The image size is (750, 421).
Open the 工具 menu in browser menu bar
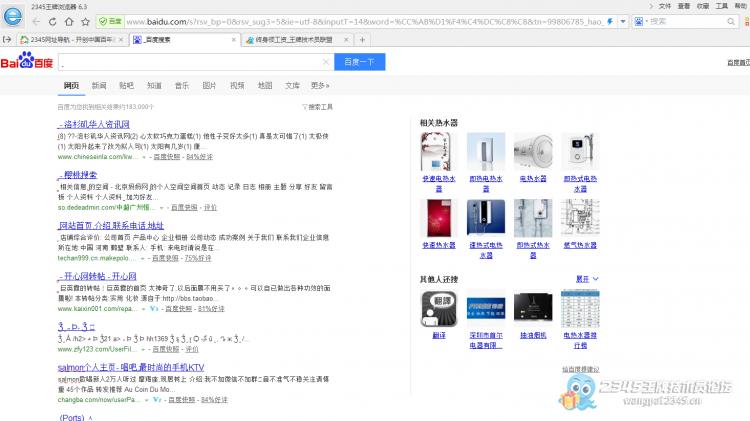pos(721,6)
